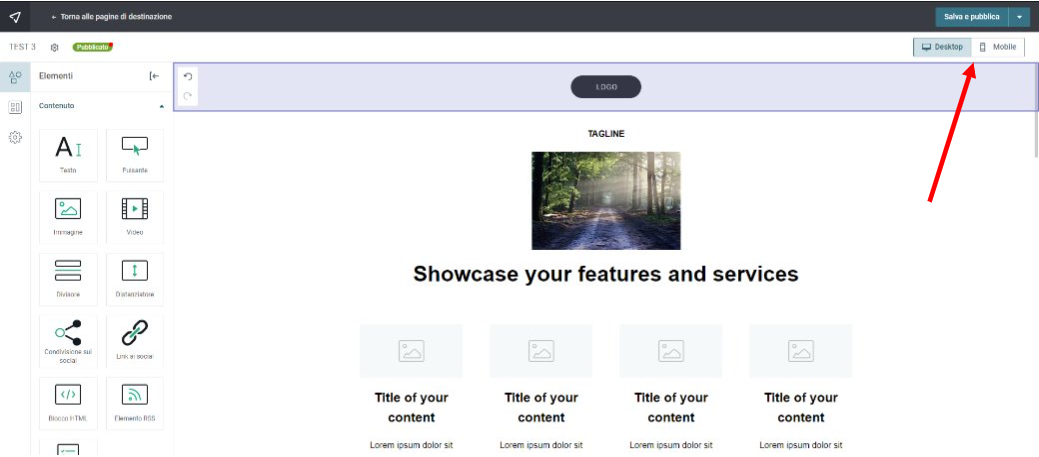This screenshot has height=457, width=1039.
Task: Click the paper plane app logo
Action: click(15, 17)
